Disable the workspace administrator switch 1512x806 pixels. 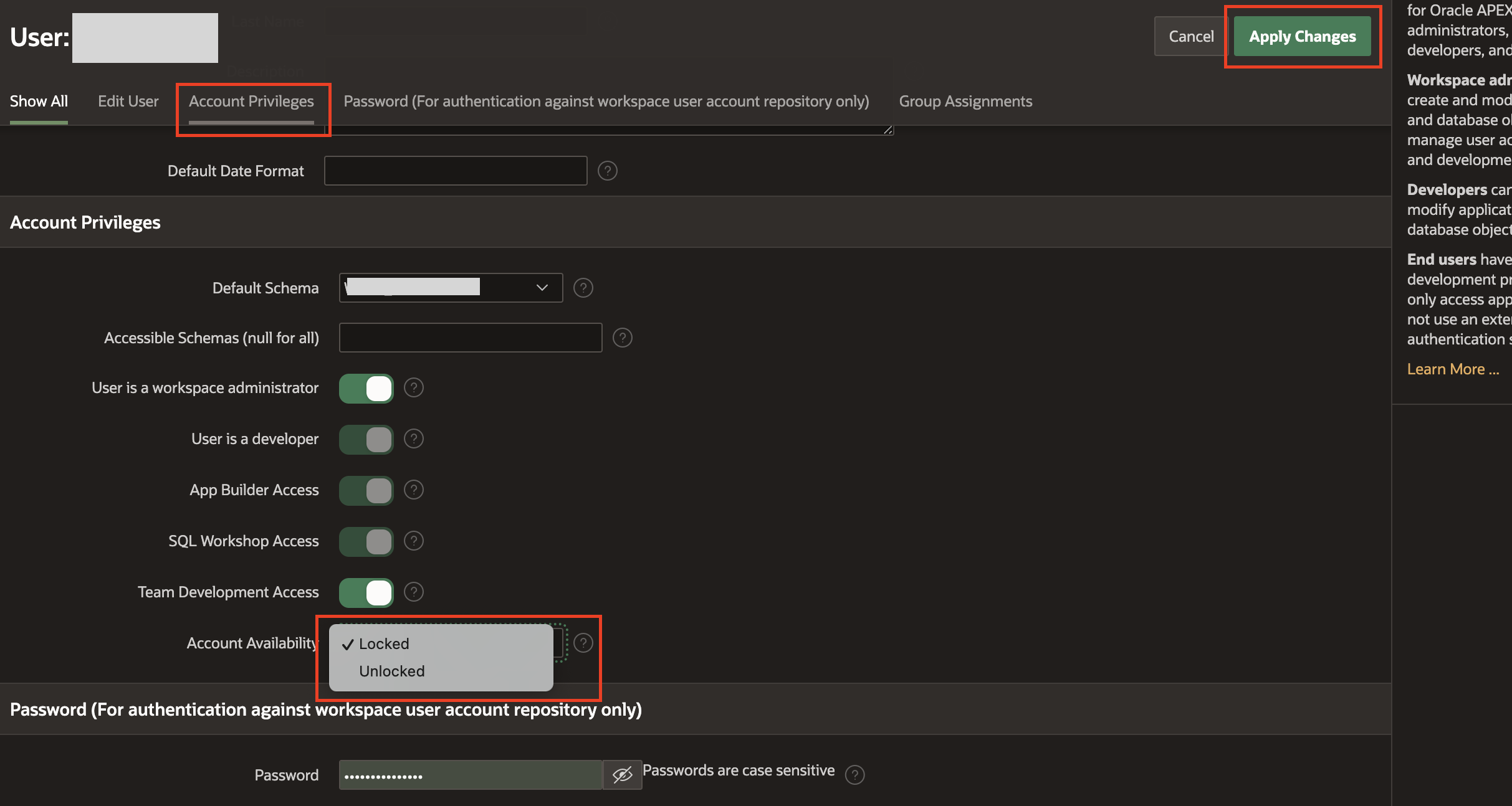366,388
